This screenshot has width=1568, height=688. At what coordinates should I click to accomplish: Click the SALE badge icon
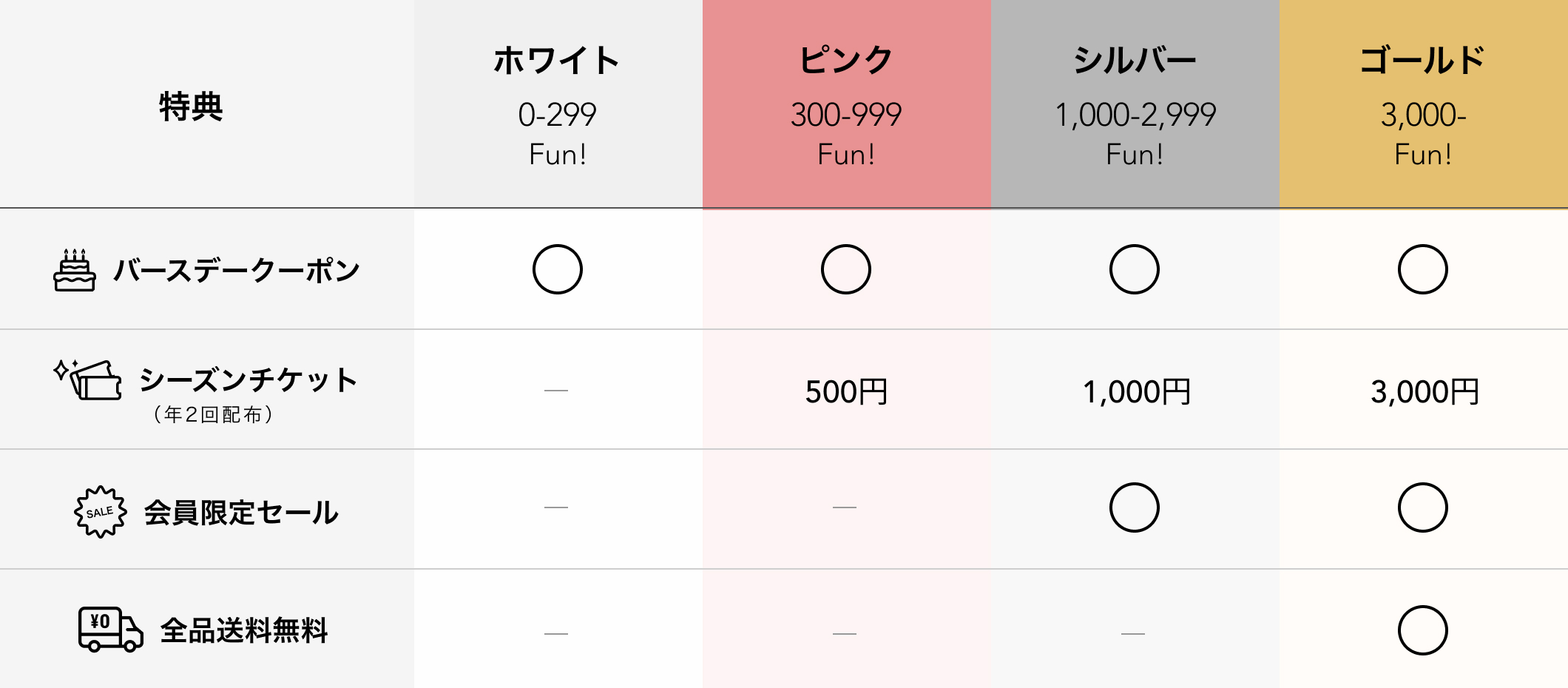point(101,511)
